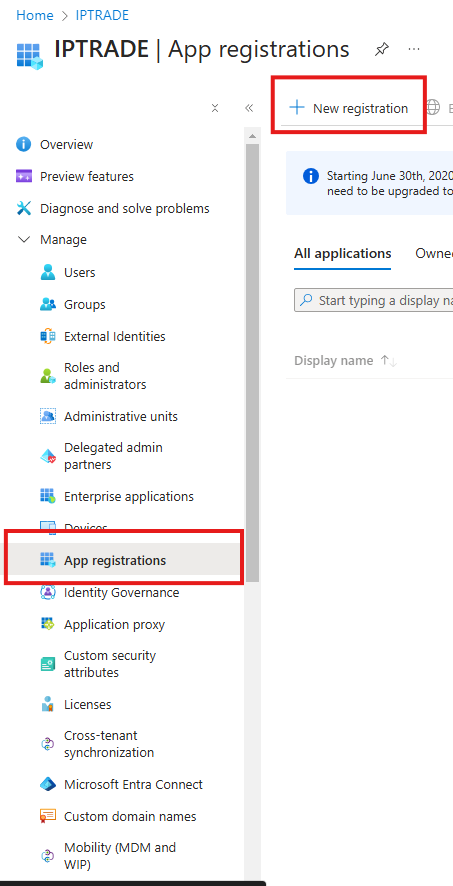Click the External Identities icon
This screenshot has height=886, width=453.
click(x=48, y=336)
